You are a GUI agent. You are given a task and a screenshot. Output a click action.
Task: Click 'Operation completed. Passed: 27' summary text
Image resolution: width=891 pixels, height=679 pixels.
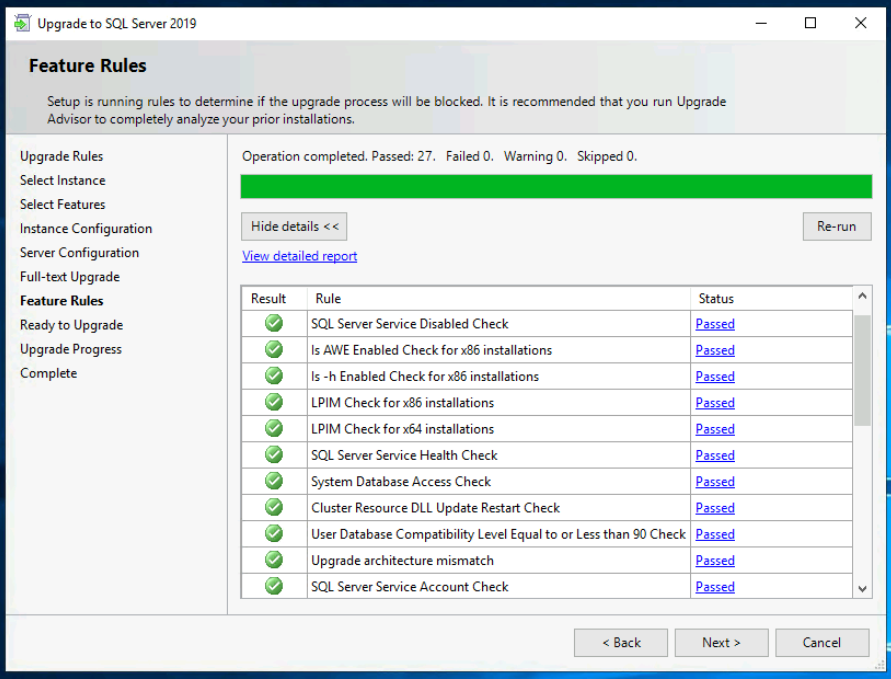pyautogui.click(x=338, y=156)
